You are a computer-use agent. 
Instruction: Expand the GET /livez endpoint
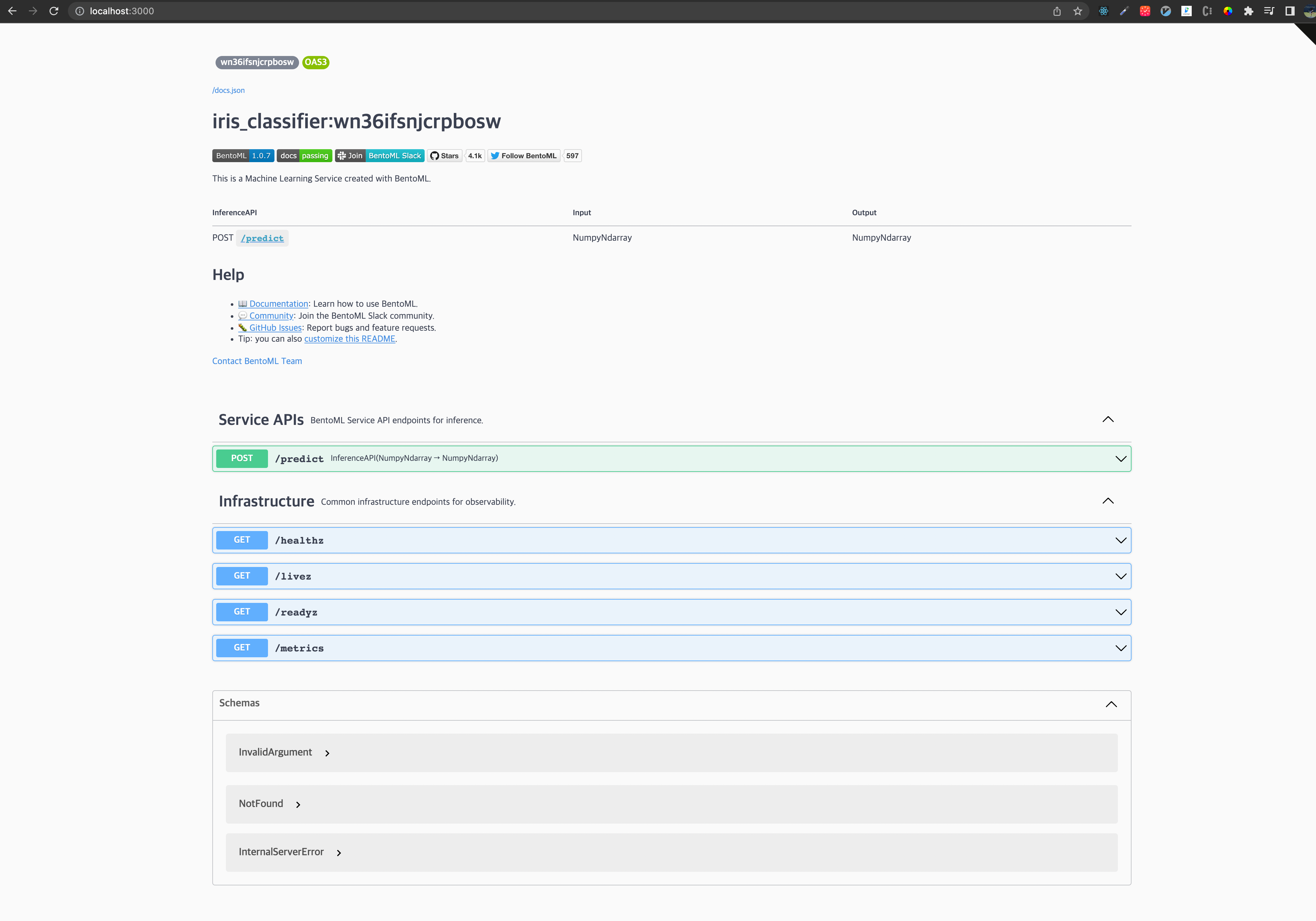pos(1121,576)
